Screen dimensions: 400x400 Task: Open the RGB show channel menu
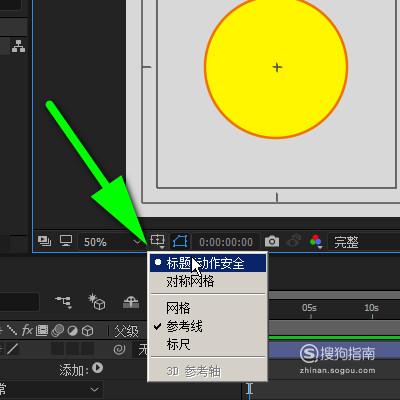316,241
